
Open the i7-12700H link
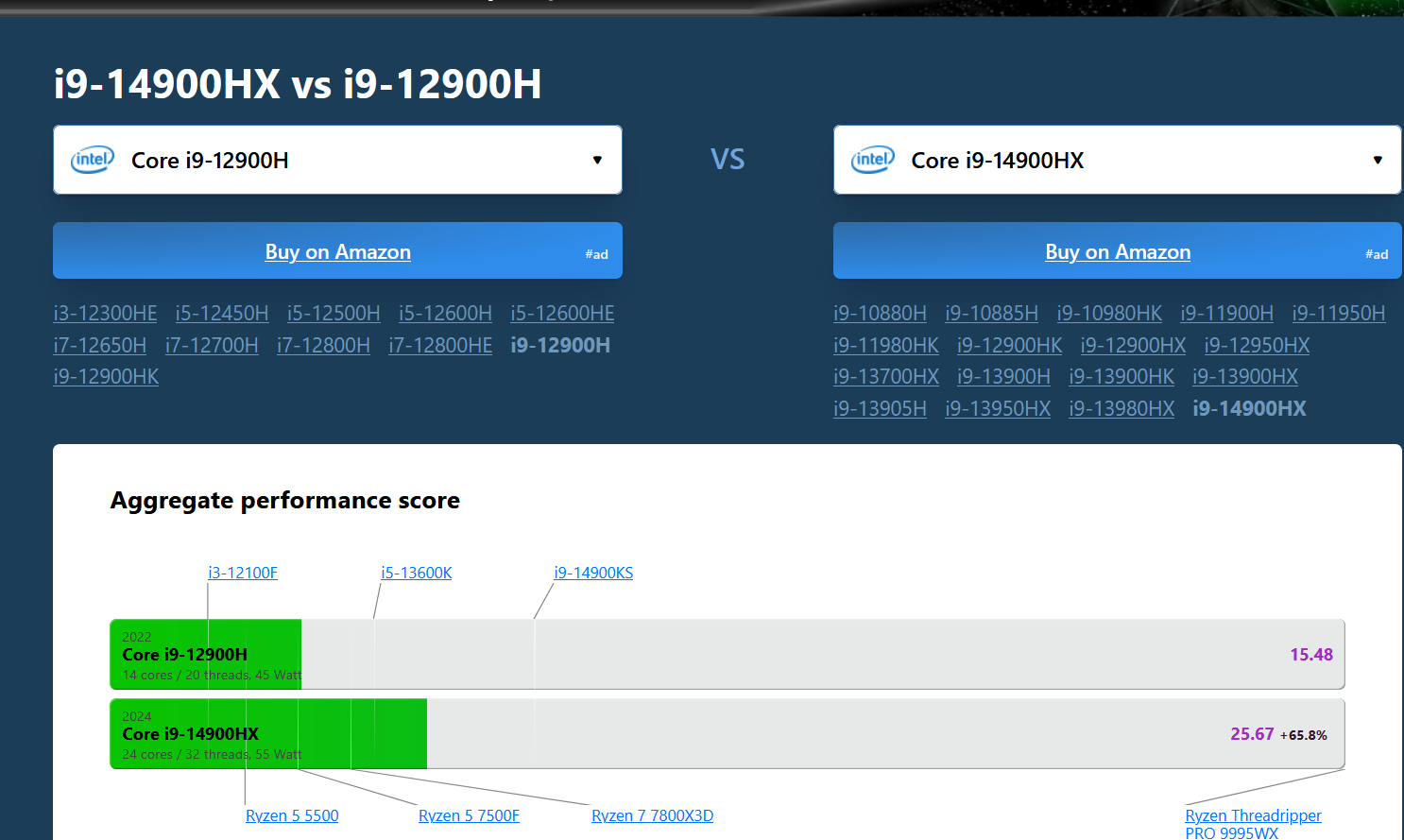click(212, 345)
